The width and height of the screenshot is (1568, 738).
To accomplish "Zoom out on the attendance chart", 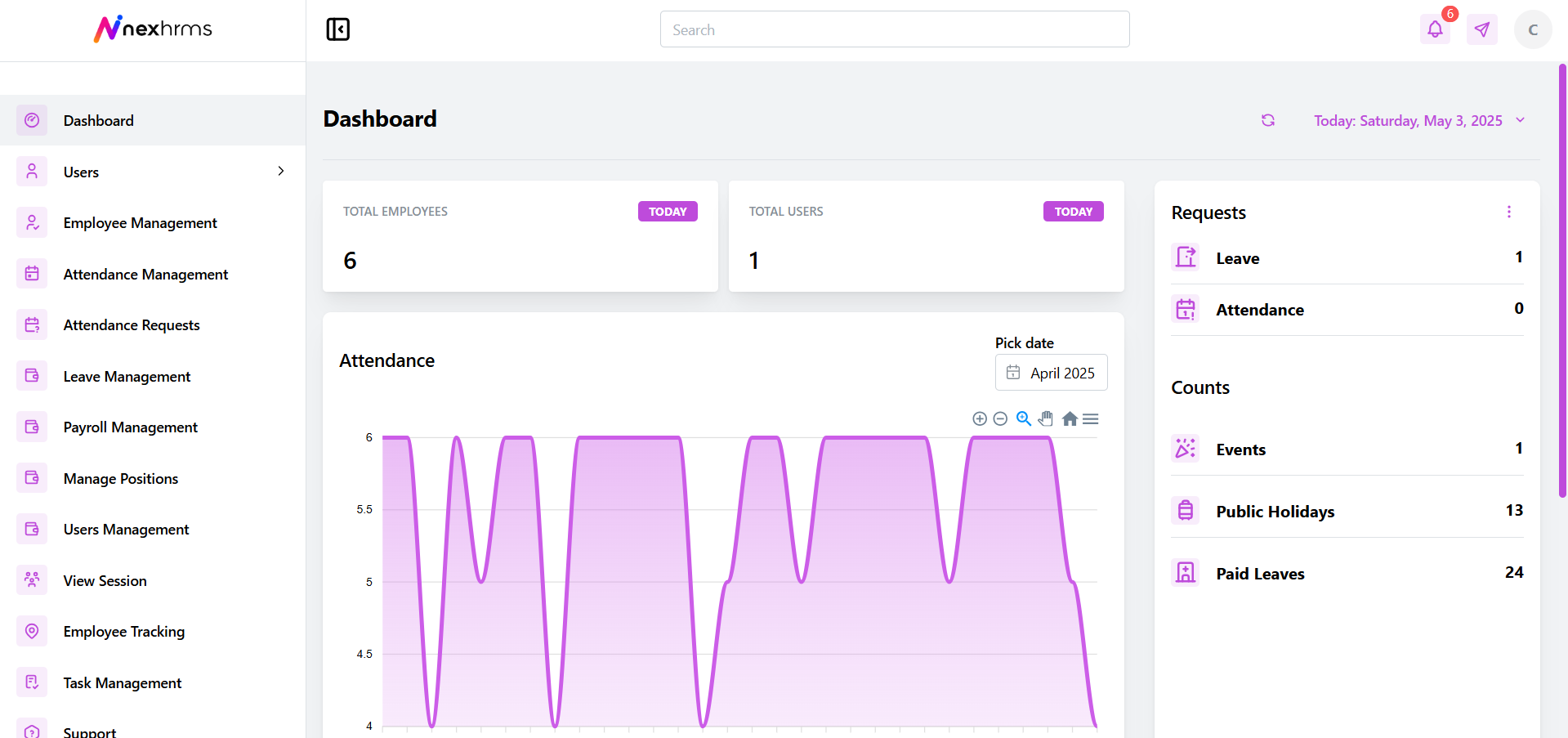I will point(1000,418).
